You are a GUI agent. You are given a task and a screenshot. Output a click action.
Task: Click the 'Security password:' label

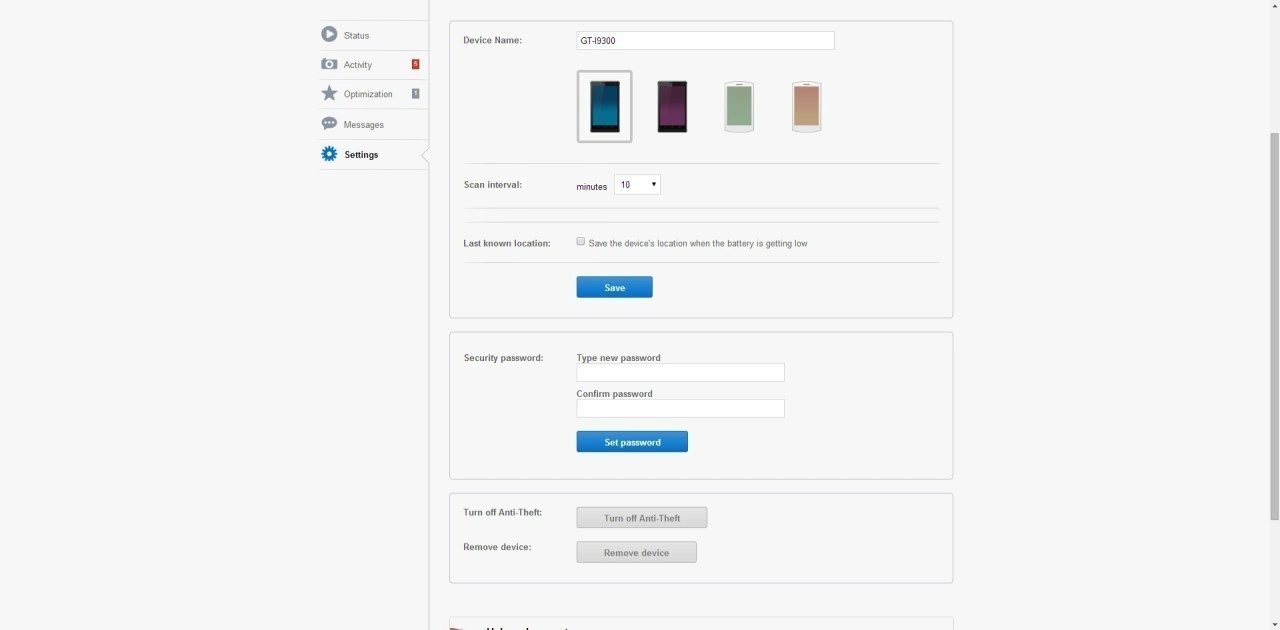point(503,358)
